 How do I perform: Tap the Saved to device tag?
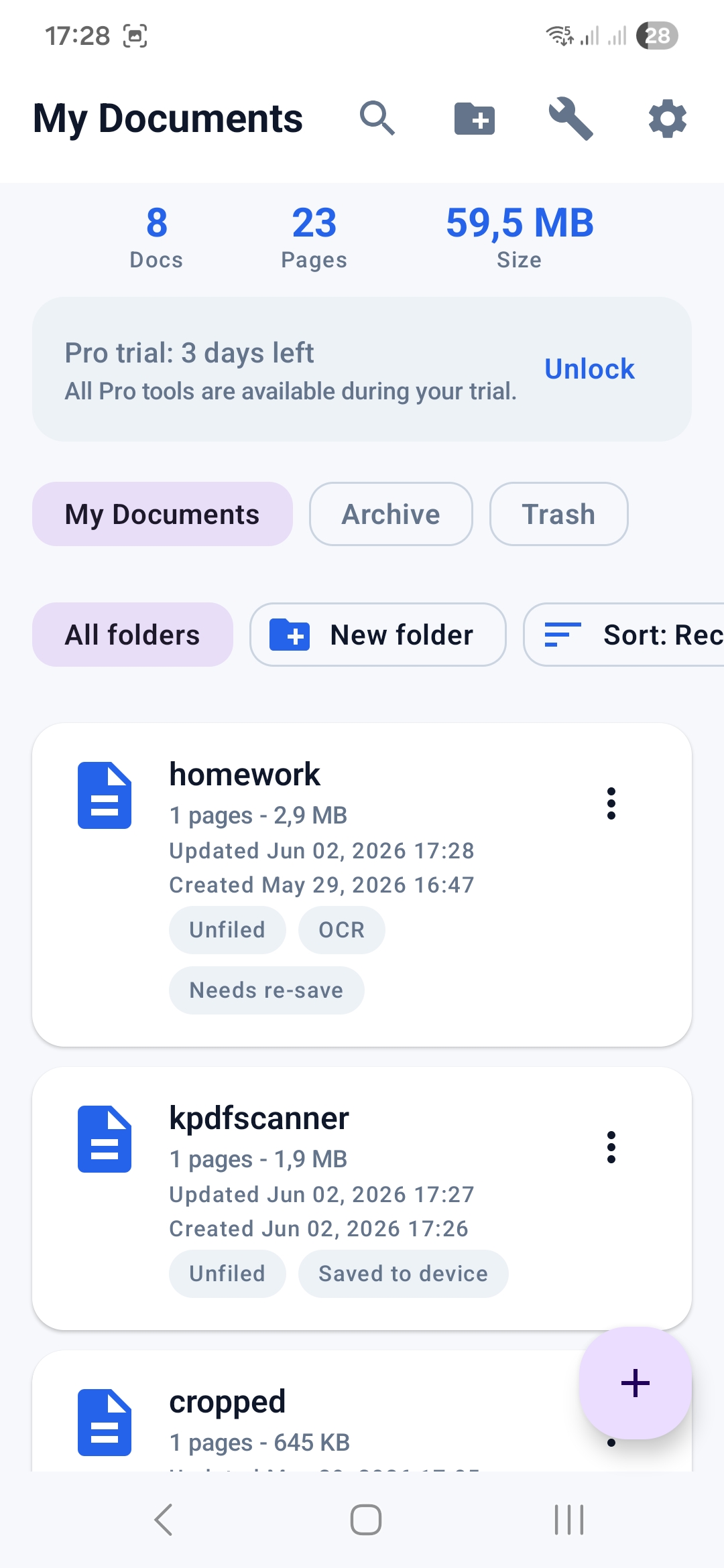(404, 1274)
